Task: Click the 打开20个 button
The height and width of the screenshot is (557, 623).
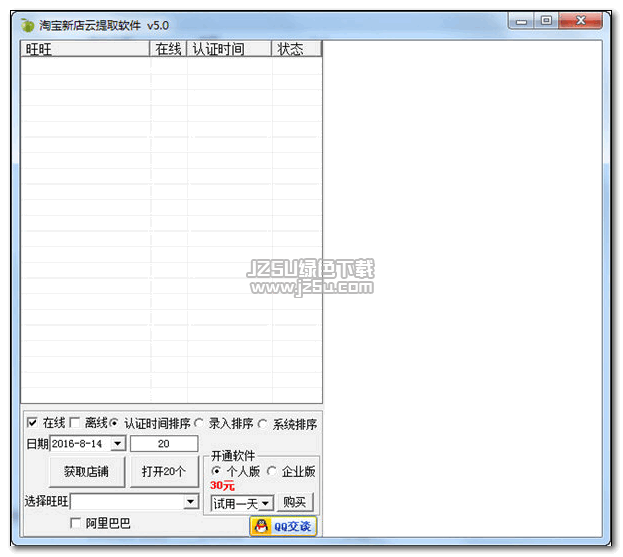Action: [164, 472]
